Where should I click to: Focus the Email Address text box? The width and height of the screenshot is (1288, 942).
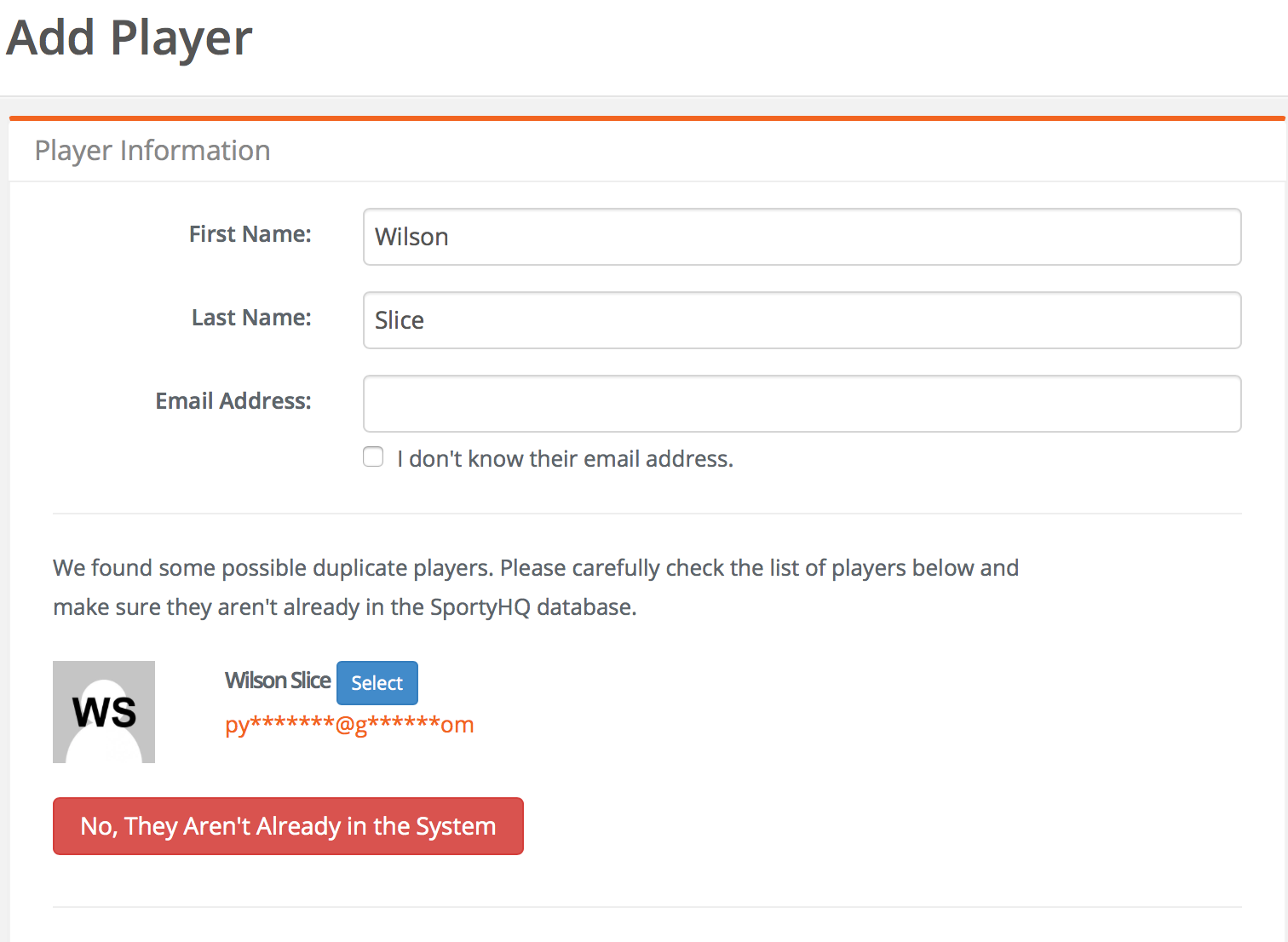click(x=802, y=404)
